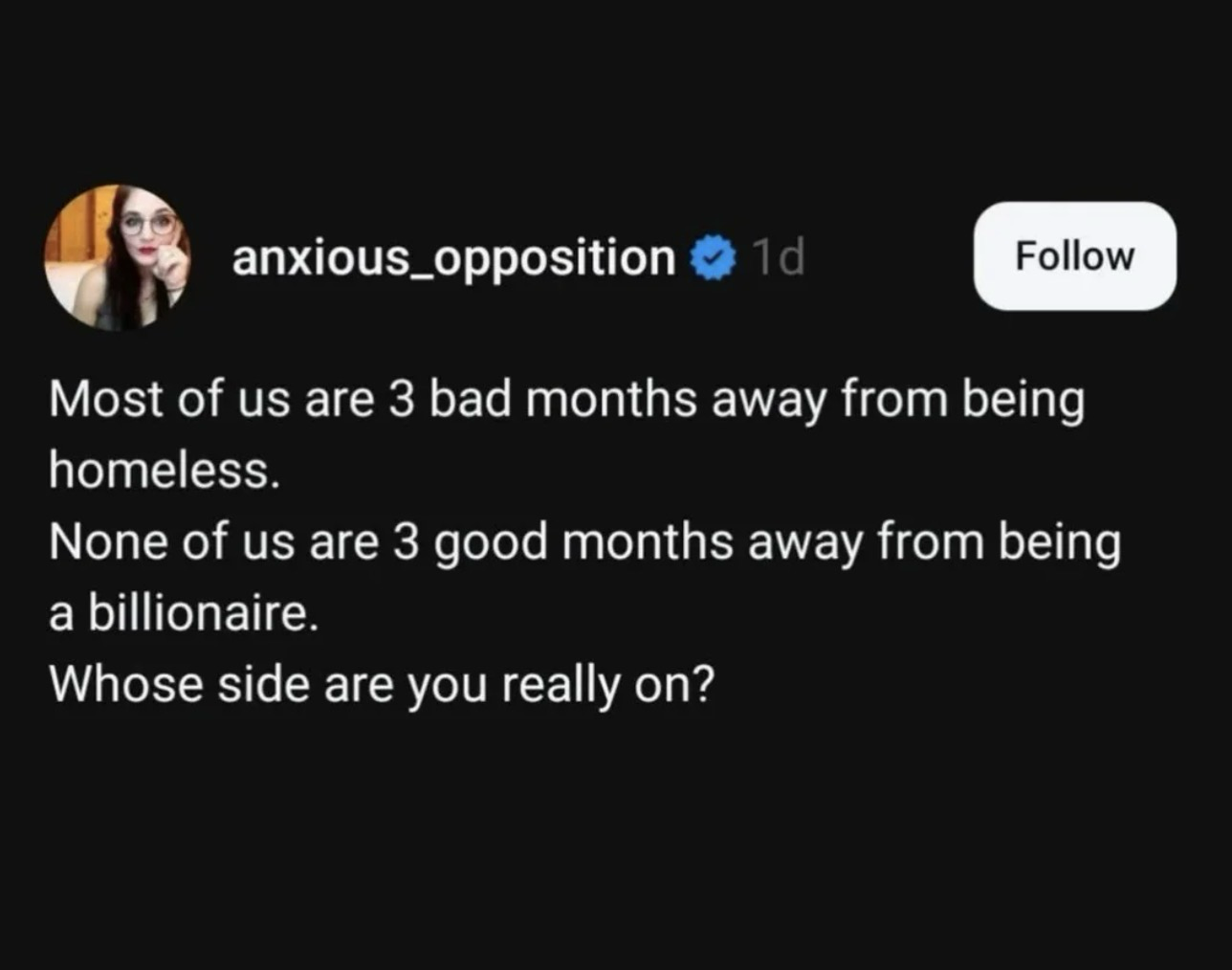Click the question "Whose side are you really on?"
The image size is (1232, 970).
click(x=382, y=684)
